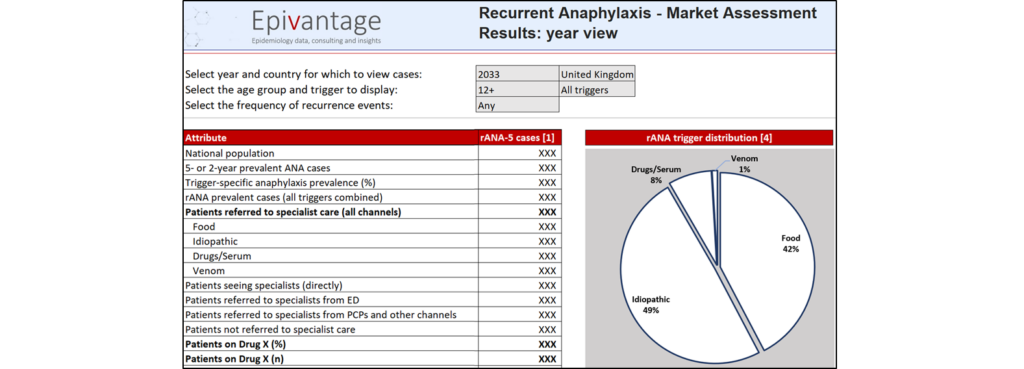Click XXX value for Patients seeing specialists (directly)
Screen dimensions: 1024x369
[x=547, y=285]
